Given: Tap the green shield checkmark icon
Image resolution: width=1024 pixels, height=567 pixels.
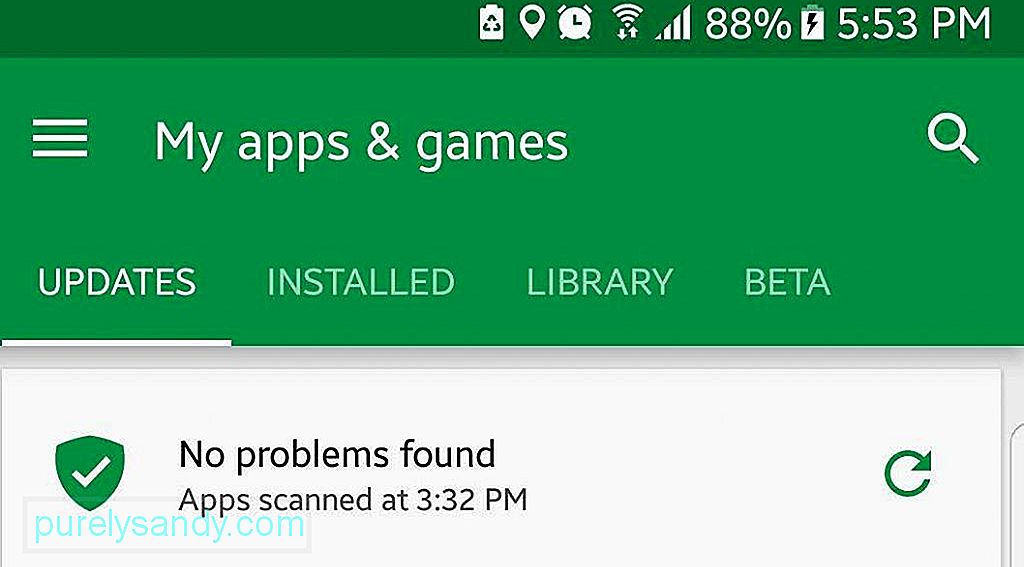Looking at the screenshot, I should coord(90,472).
